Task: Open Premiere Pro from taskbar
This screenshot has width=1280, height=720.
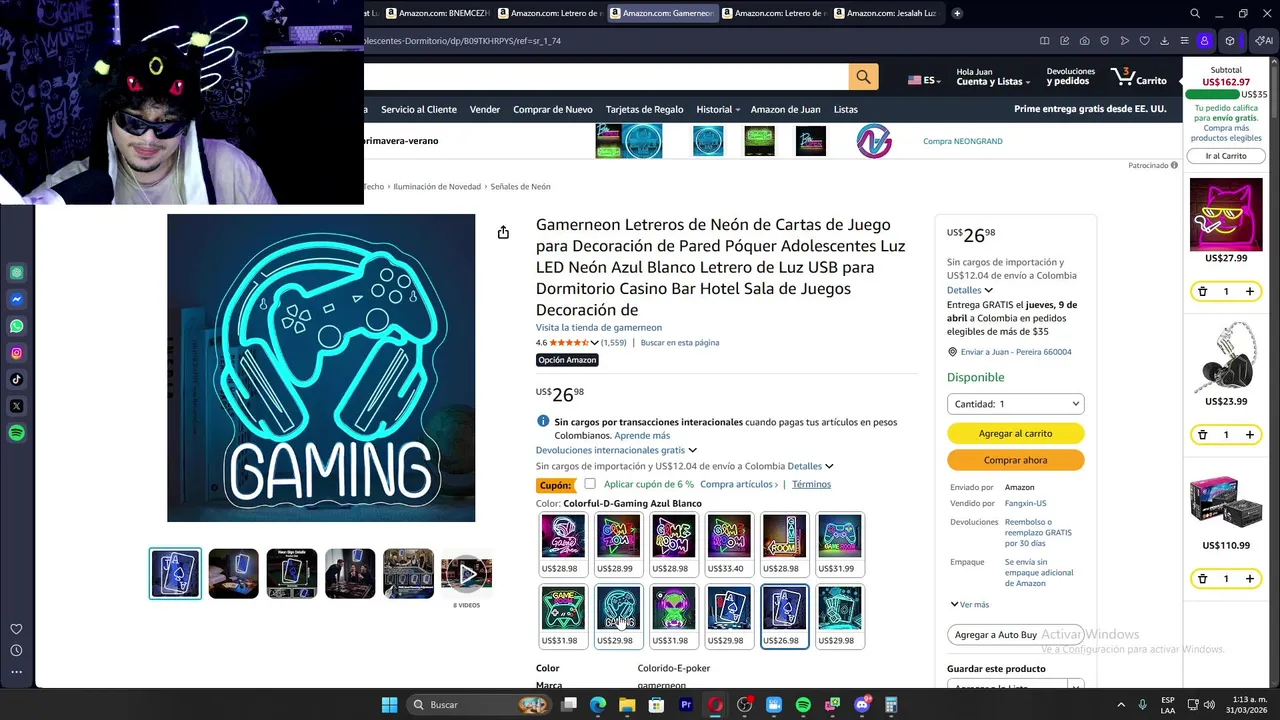Action: pos(686,705)
